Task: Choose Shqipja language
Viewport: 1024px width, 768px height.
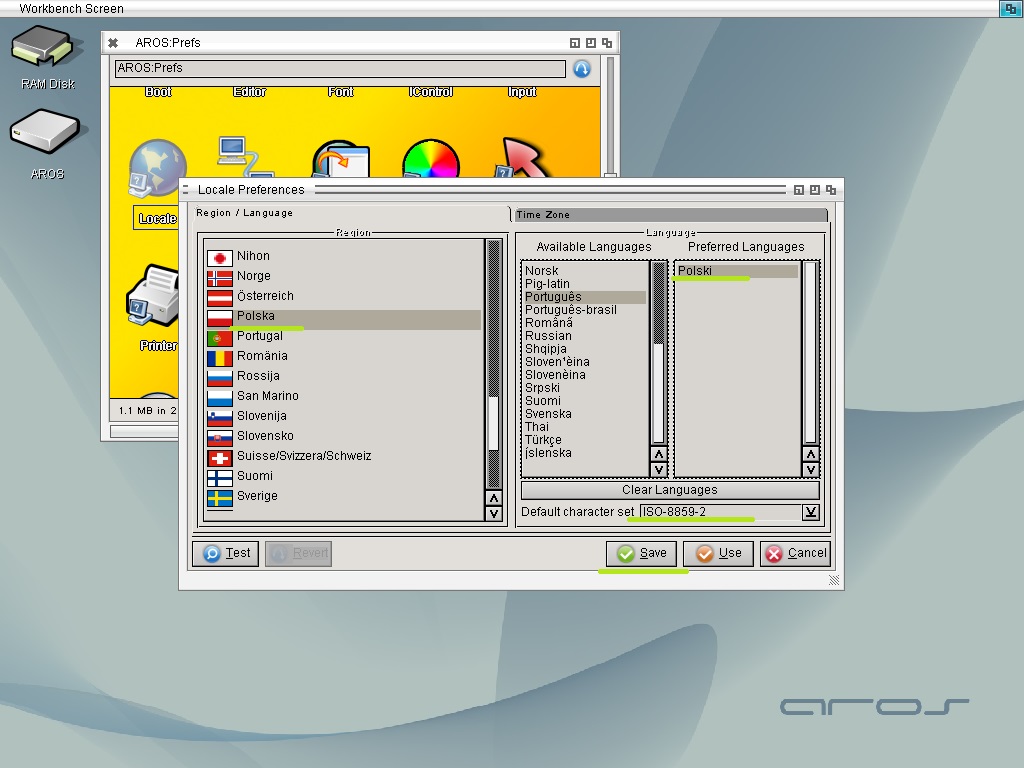Action: (x=584, y=349)
